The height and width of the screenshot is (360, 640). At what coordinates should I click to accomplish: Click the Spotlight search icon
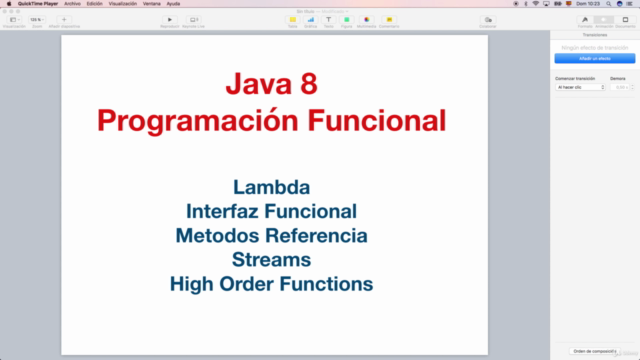[x=609, y=4]
